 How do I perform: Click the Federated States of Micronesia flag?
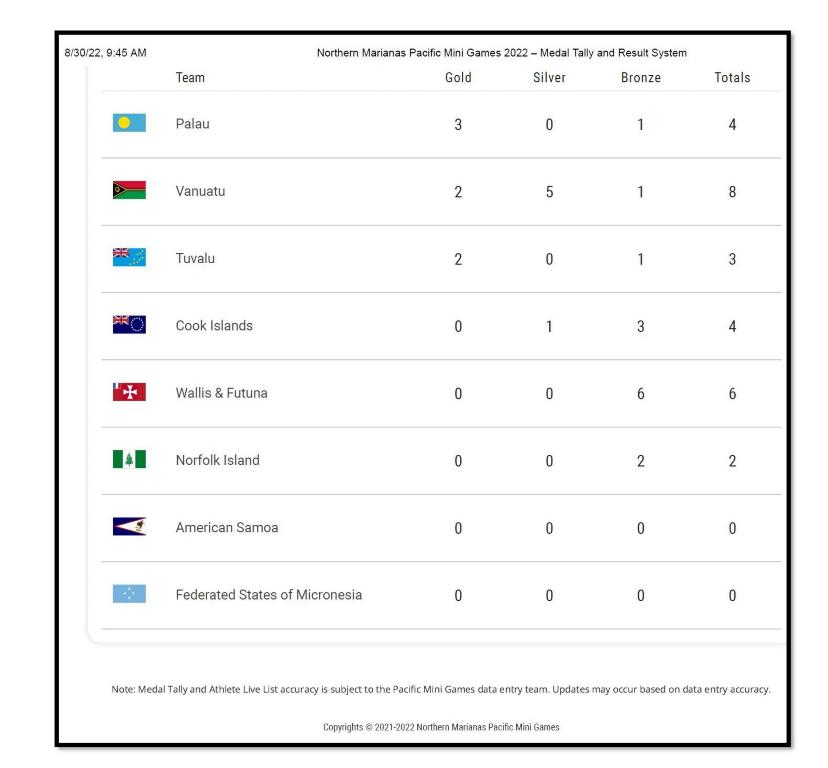point(130,595)
